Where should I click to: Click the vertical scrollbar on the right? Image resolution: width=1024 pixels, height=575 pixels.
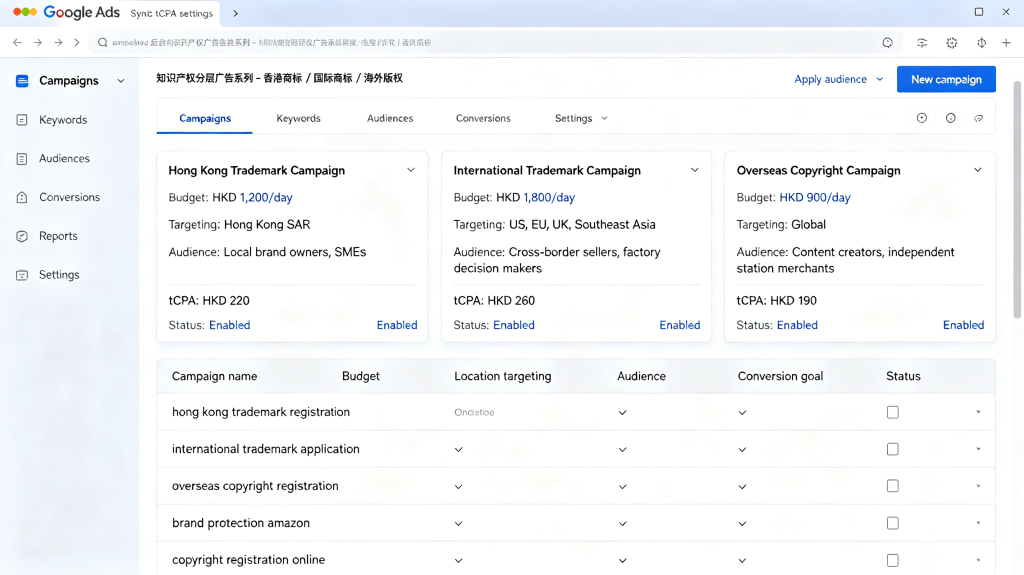tap(1017, 199)
